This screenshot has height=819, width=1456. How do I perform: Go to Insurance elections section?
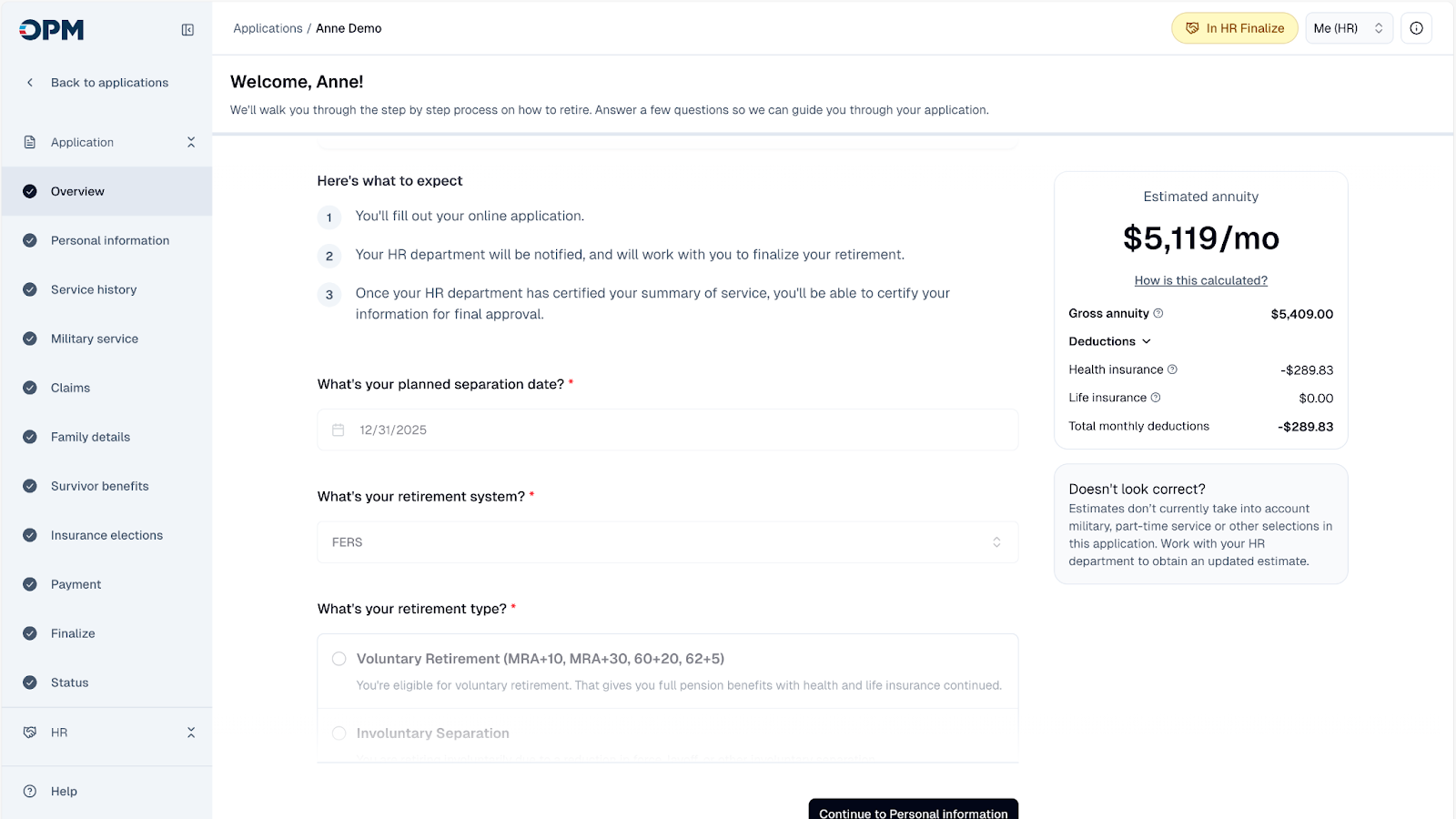pyautogui.click(x=106, y=535)
